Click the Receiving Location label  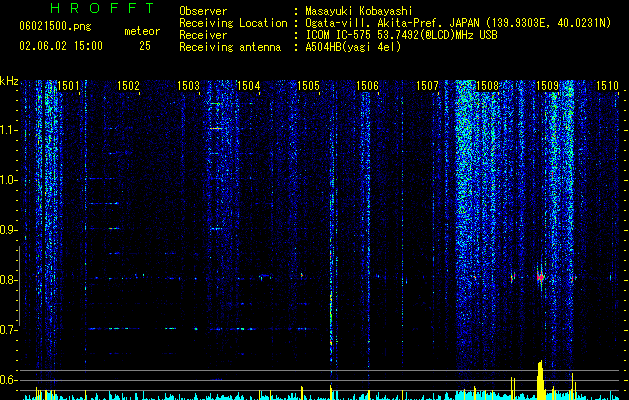(x=233, y=23)
